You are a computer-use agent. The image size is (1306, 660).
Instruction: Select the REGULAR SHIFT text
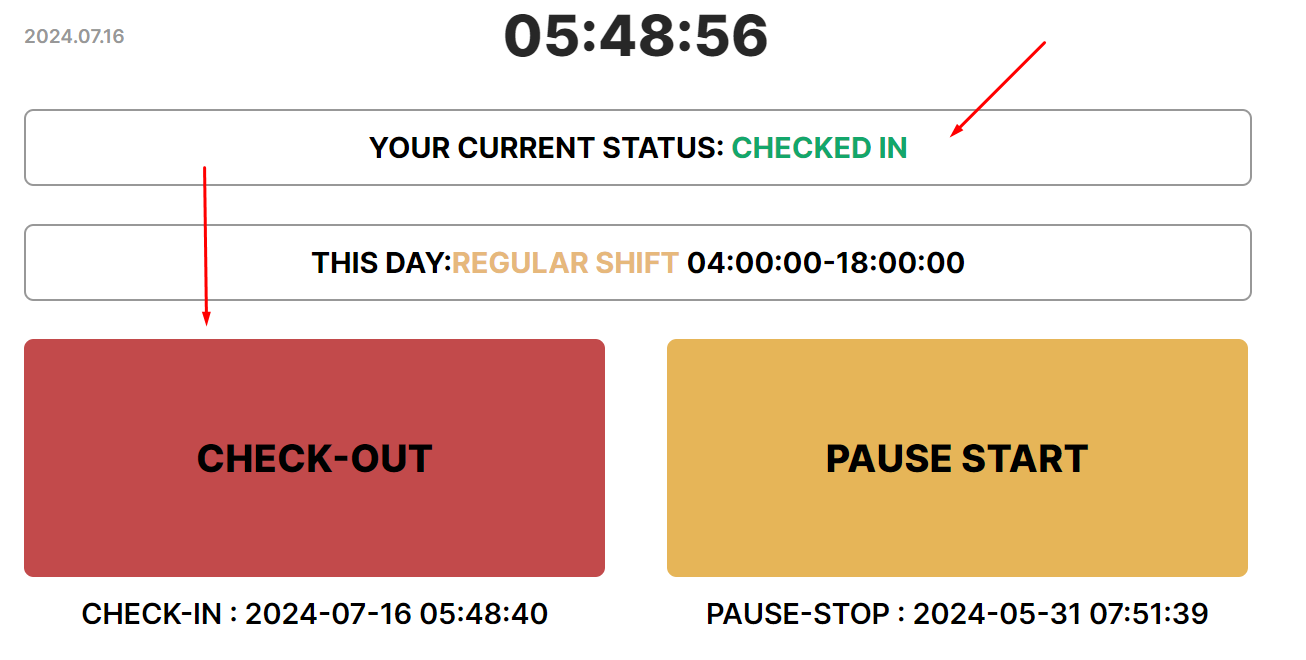click(565, 263)
